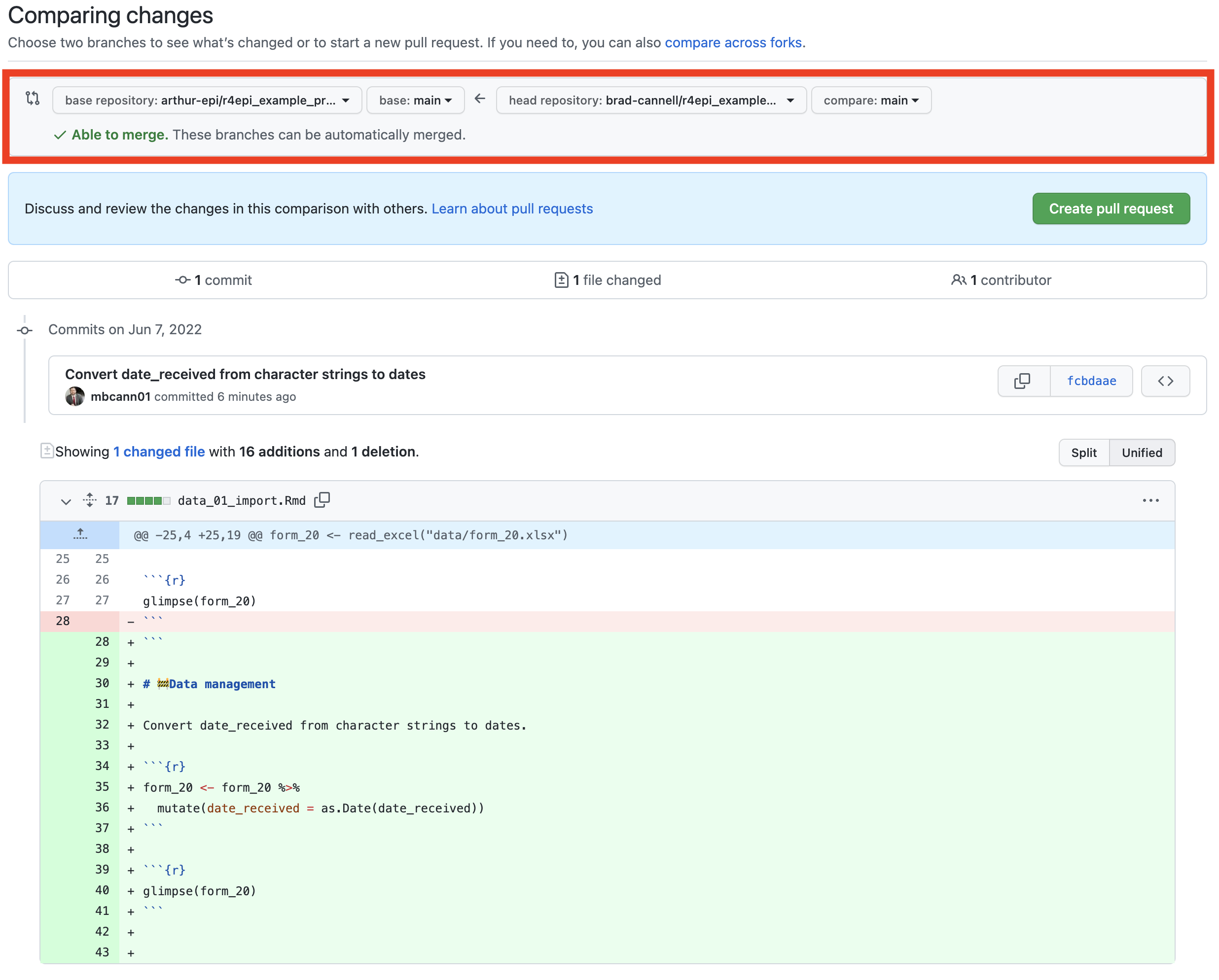This screenshot has height=980, width=1219.
Task: Copy the data_01_import.Rmd file path
Action: (x=322, y=500)
